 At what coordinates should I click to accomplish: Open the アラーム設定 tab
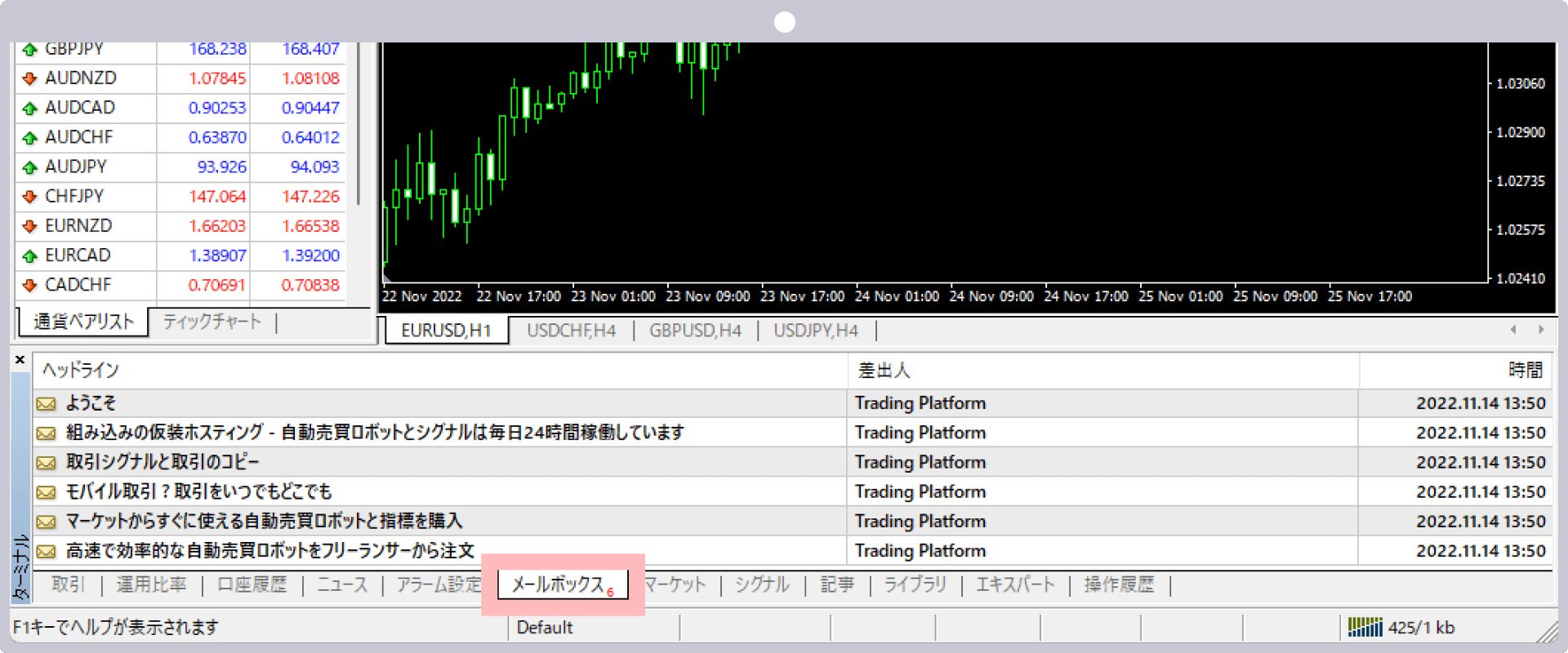click(439, 584)
